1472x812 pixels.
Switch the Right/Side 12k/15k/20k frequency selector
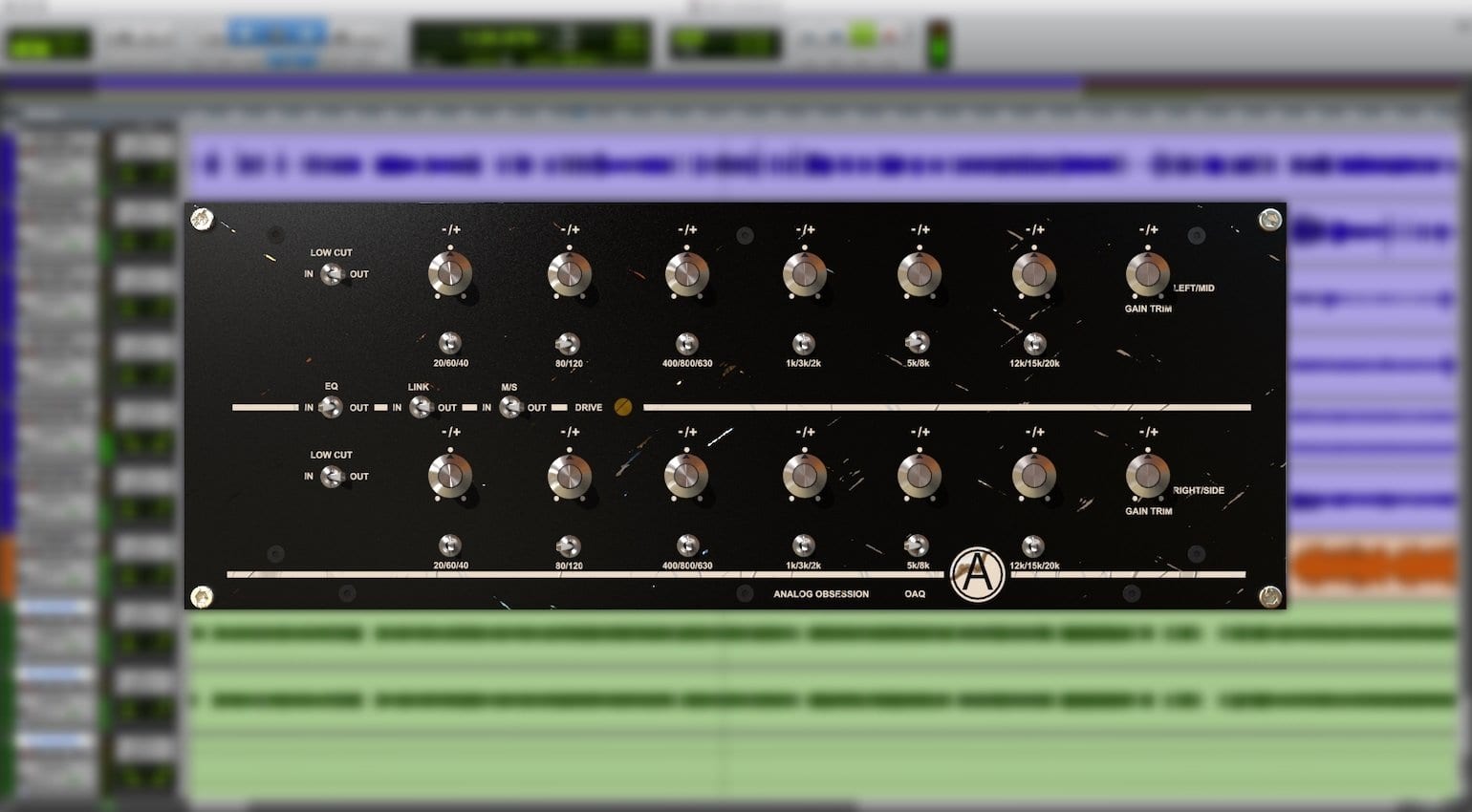point(1033,546)
